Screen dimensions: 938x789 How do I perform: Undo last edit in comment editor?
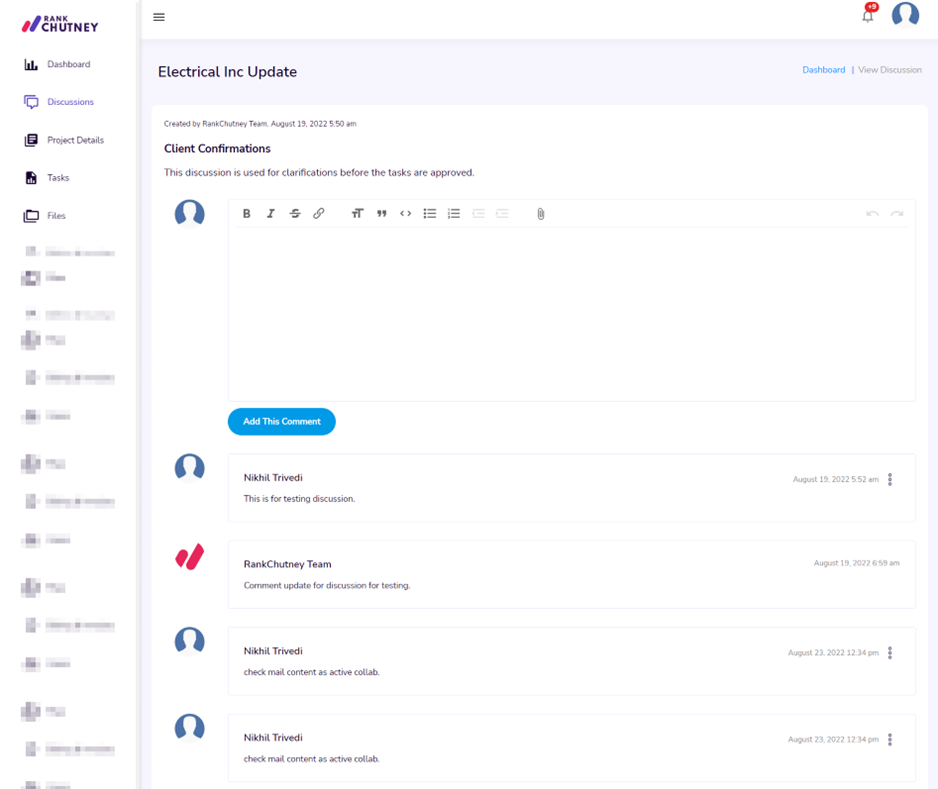[x=872, y=214]
